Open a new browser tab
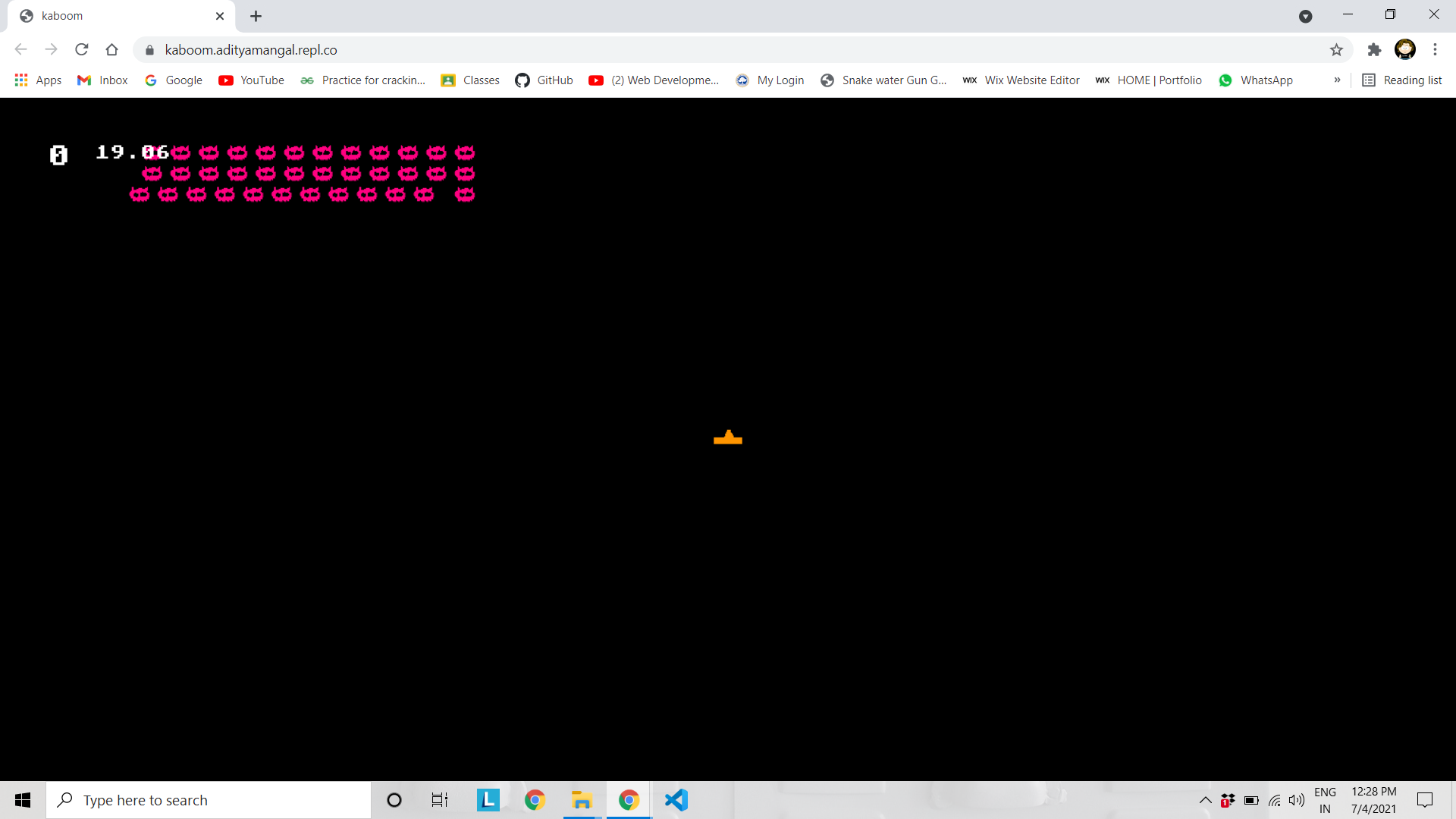1456x819 pixels. [256, 16]
